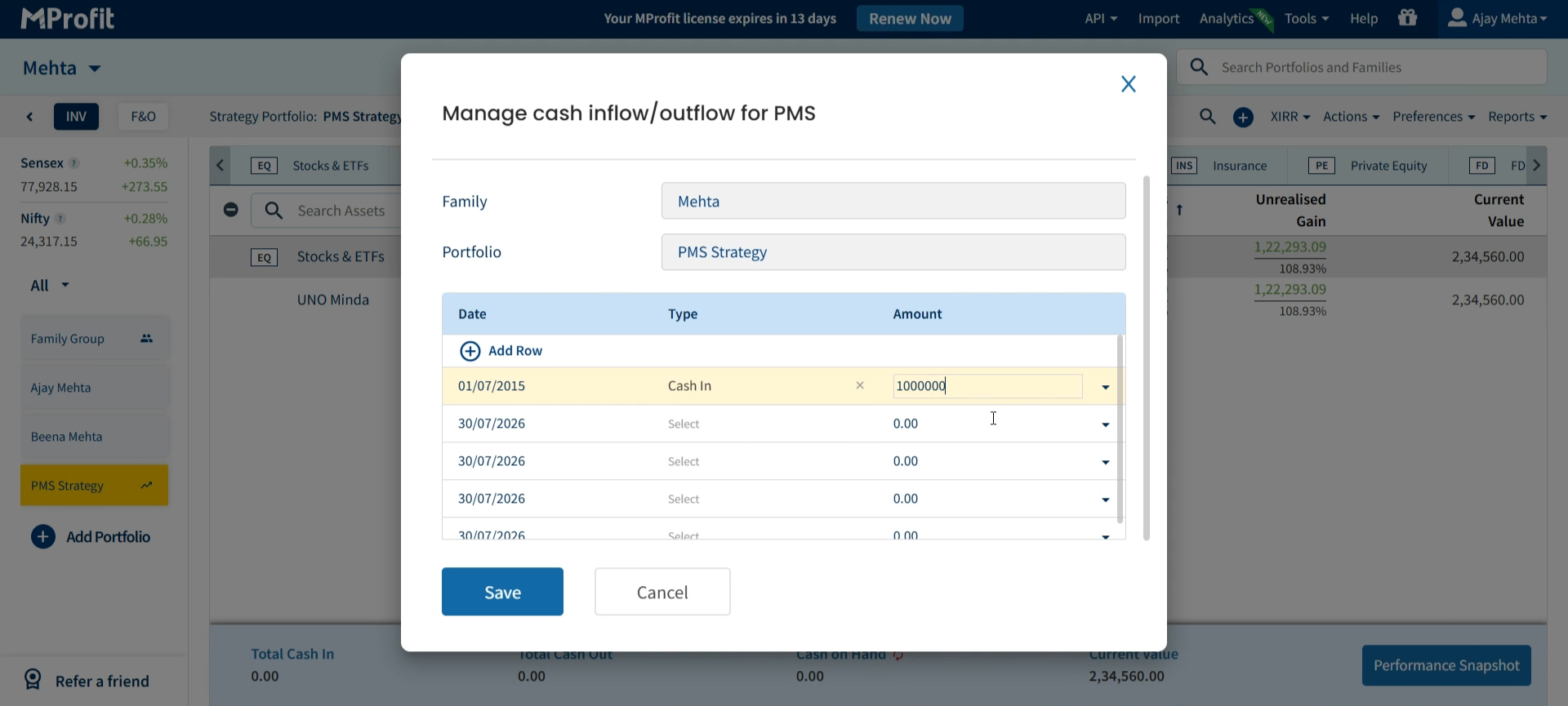
Task: Select Beena Mehta portfolio
Action: coord(95,437)
